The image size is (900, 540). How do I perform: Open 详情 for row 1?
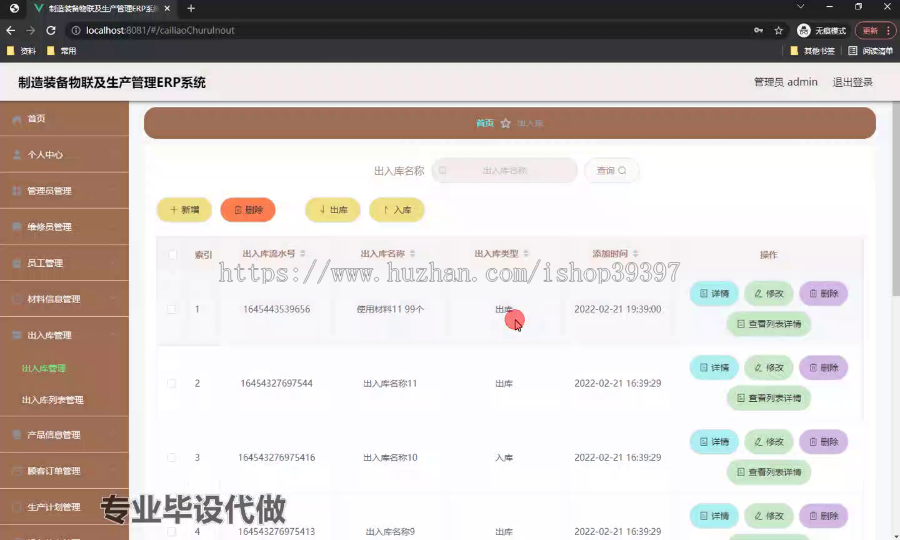(714, 294)
